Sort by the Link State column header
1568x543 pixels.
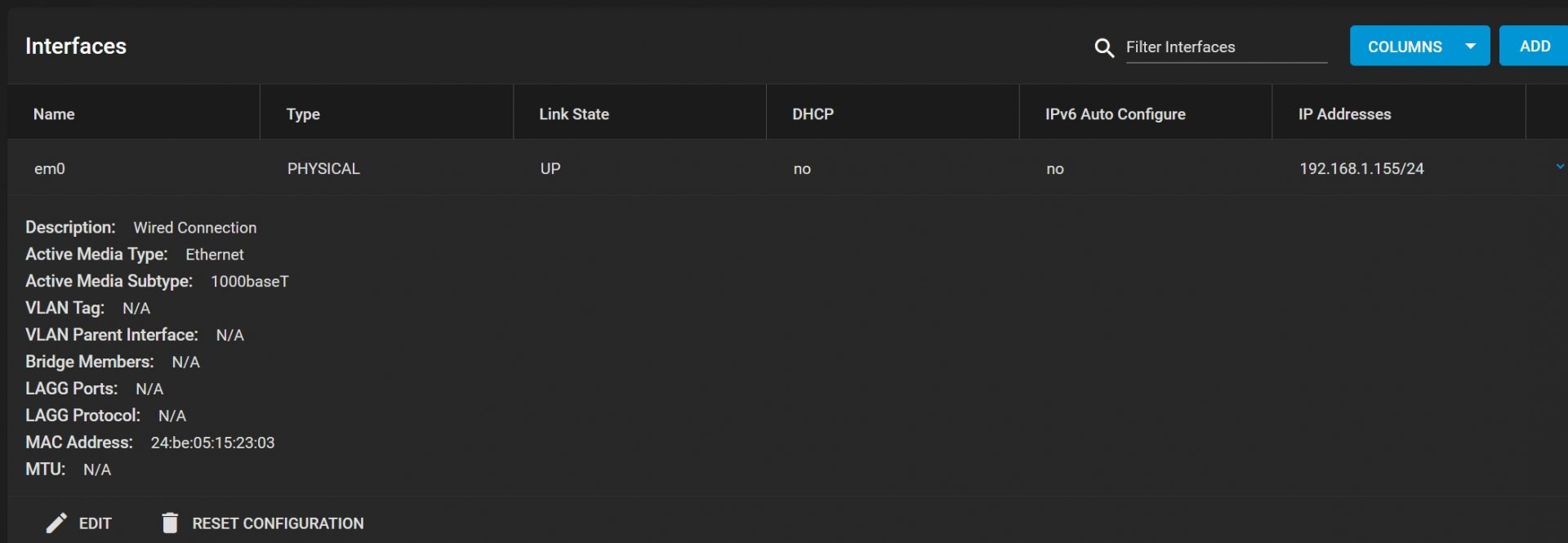coord(574,114)
